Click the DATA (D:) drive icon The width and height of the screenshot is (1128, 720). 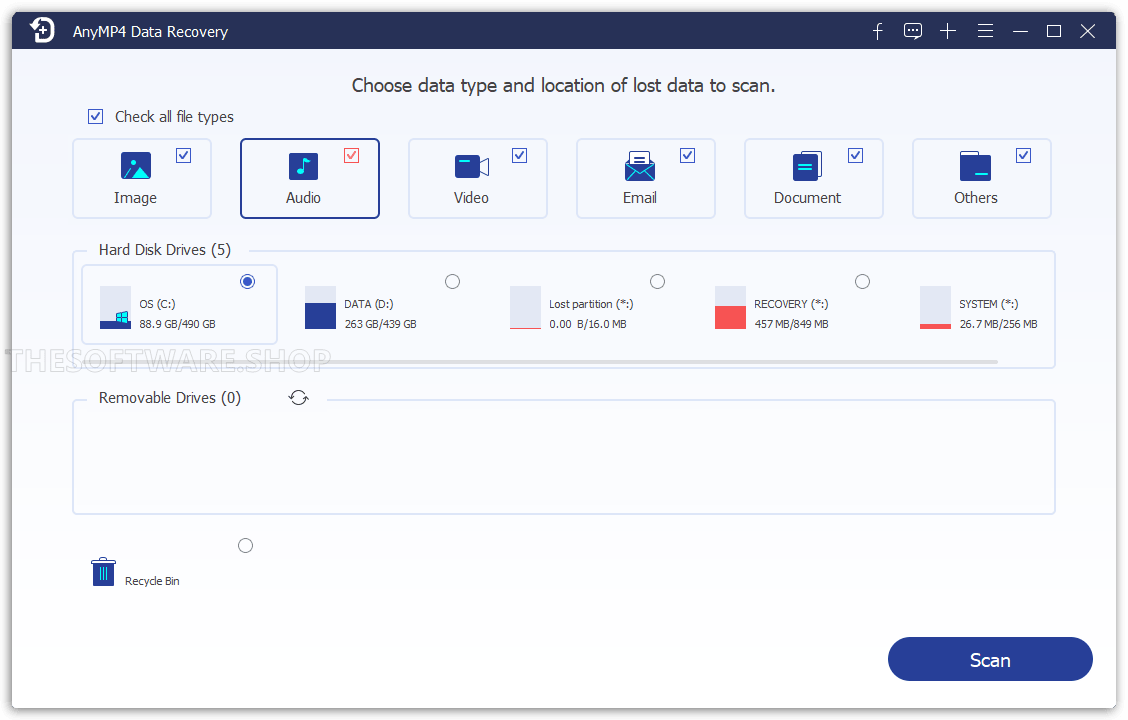pos(320,308)
